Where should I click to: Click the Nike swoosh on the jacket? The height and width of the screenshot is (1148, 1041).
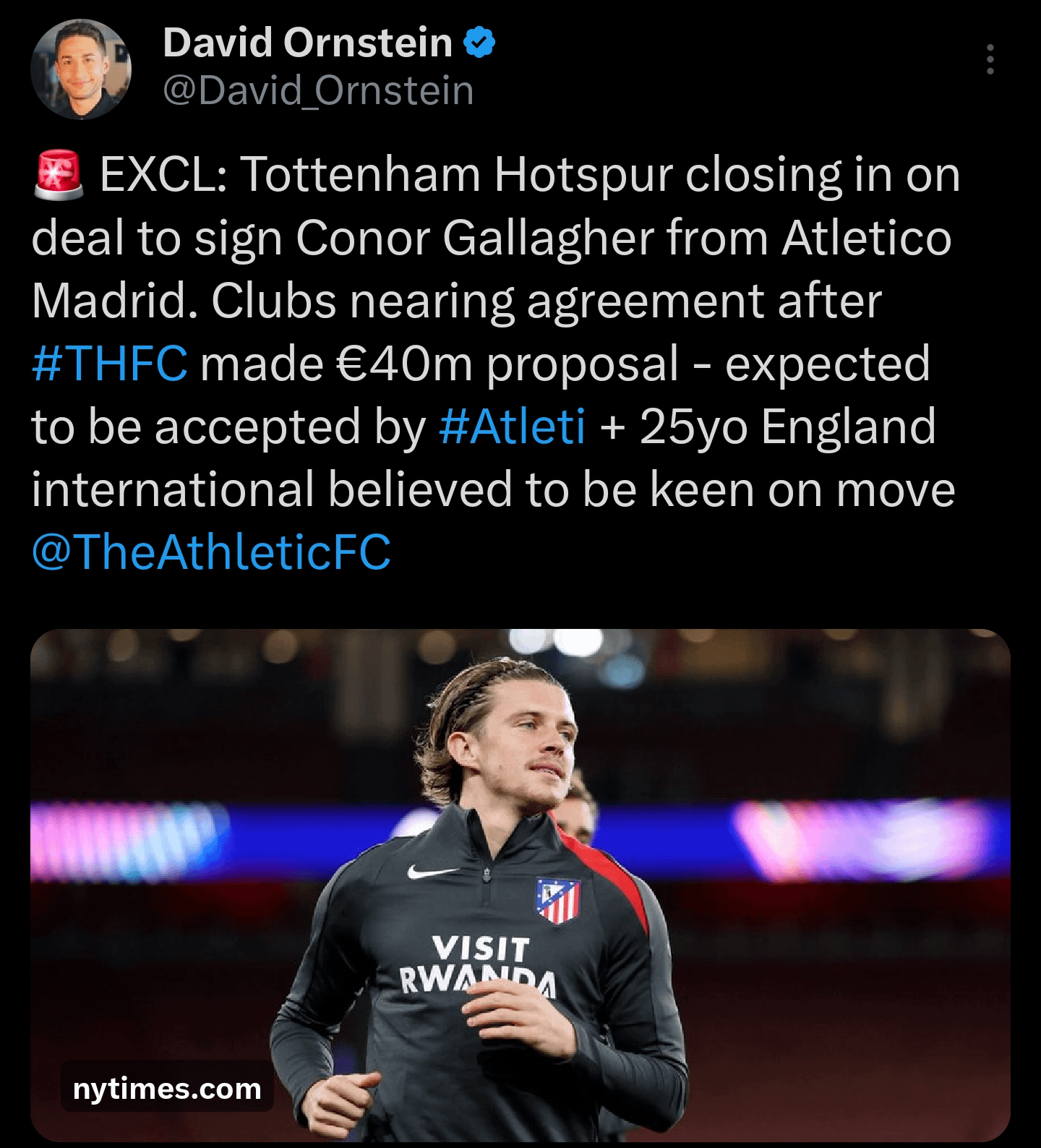point(432,872)
